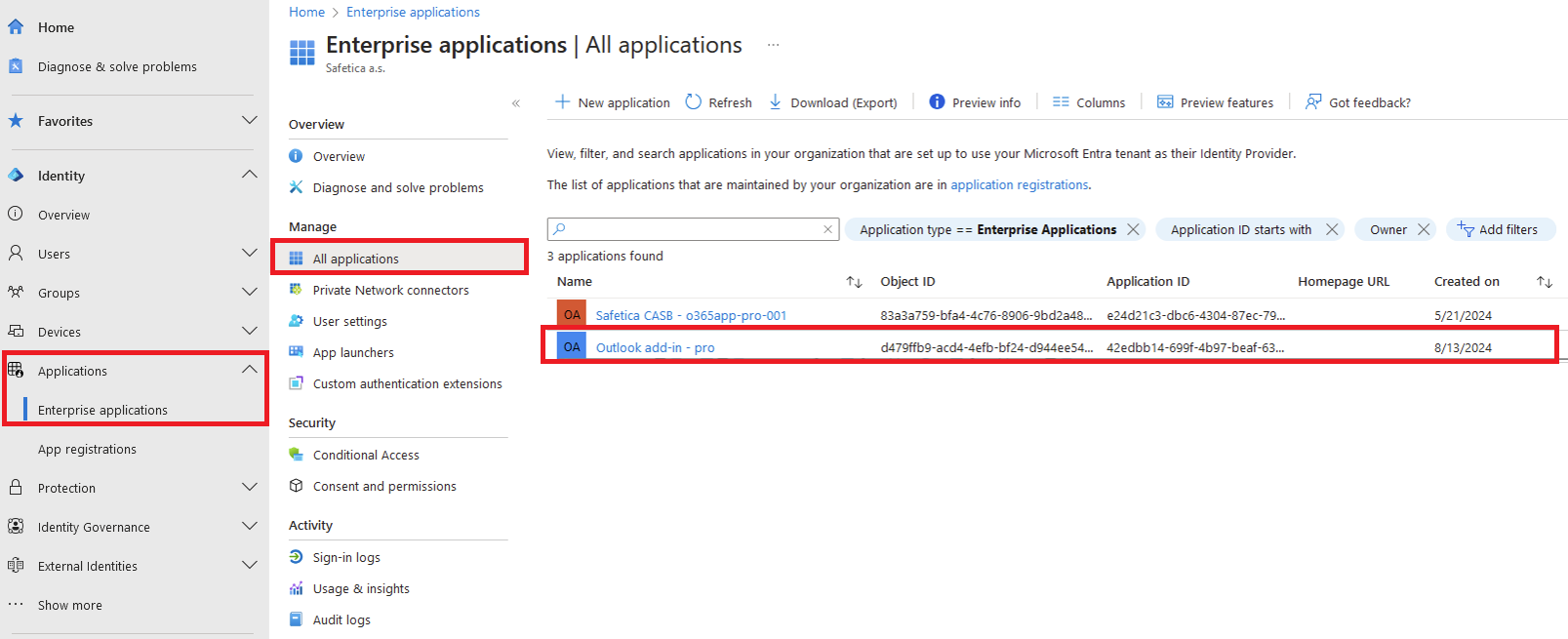Click the App launchers icon
Viewport: 1568px width, 639px height.
point(296,352)
